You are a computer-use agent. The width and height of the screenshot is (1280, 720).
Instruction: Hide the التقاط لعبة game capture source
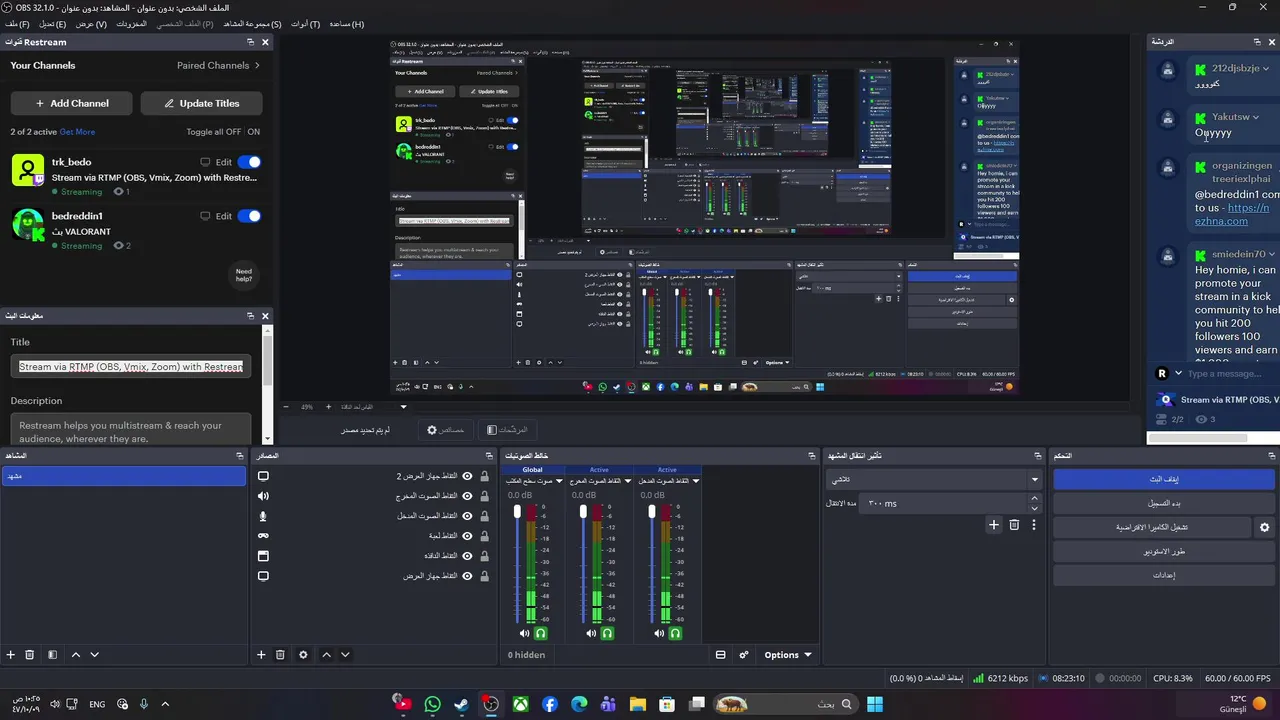pyautogui.click(x=467, y=535)
